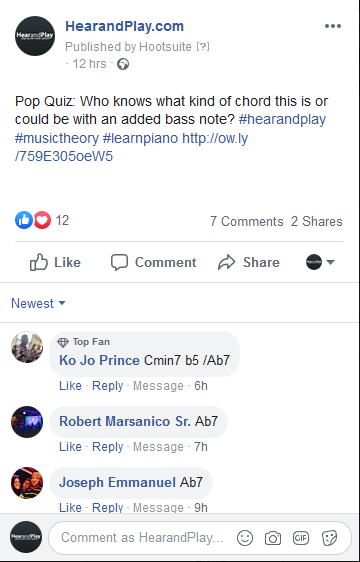
Task: Open the #hearandplay hashtag link
Action: point(282,119)
